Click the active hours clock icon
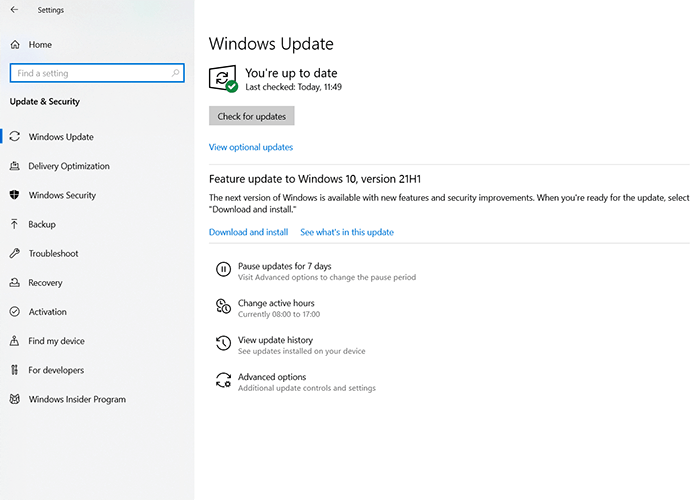700x500 pixels. [x=223, y=306]
